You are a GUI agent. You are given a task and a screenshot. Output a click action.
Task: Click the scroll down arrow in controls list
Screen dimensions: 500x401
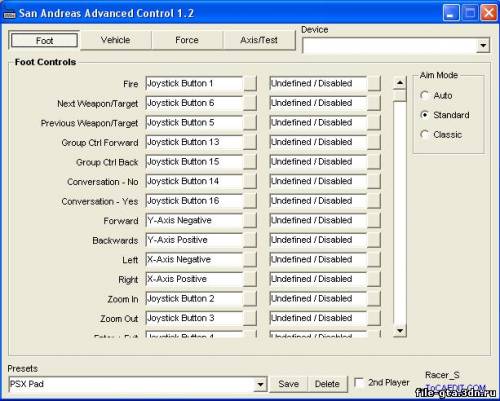400,331
